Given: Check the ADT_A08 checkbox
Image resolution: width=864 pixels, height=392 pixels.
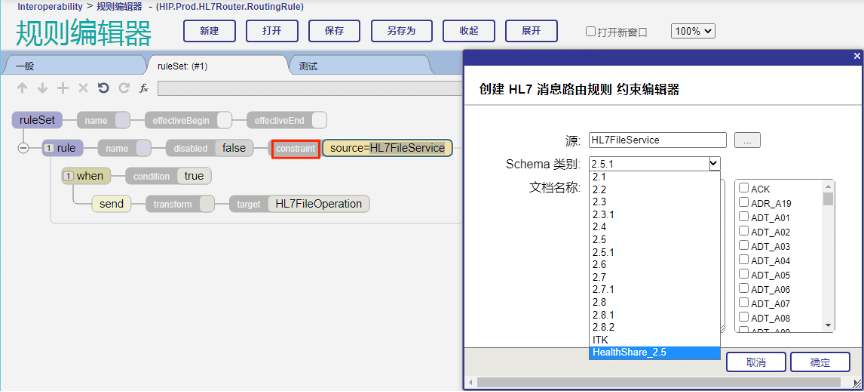Looking at the screenshot, I should (x=743, y=317).
